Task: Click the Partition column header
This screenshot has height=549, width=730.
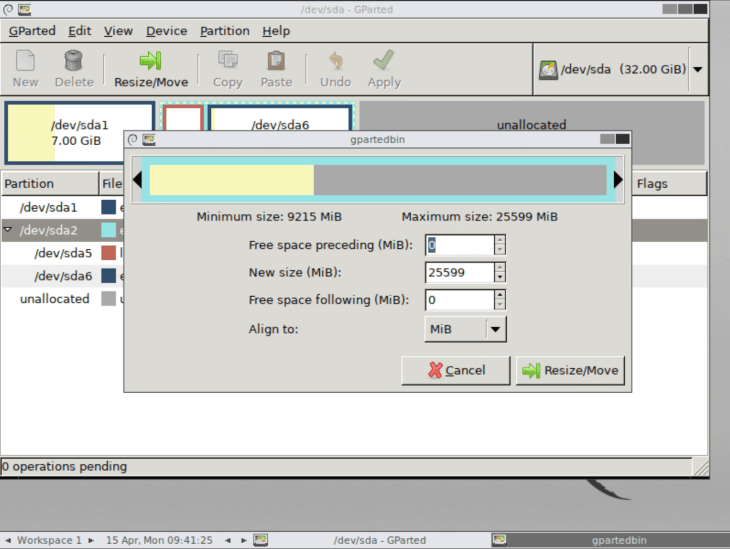Action: [50, 183]
